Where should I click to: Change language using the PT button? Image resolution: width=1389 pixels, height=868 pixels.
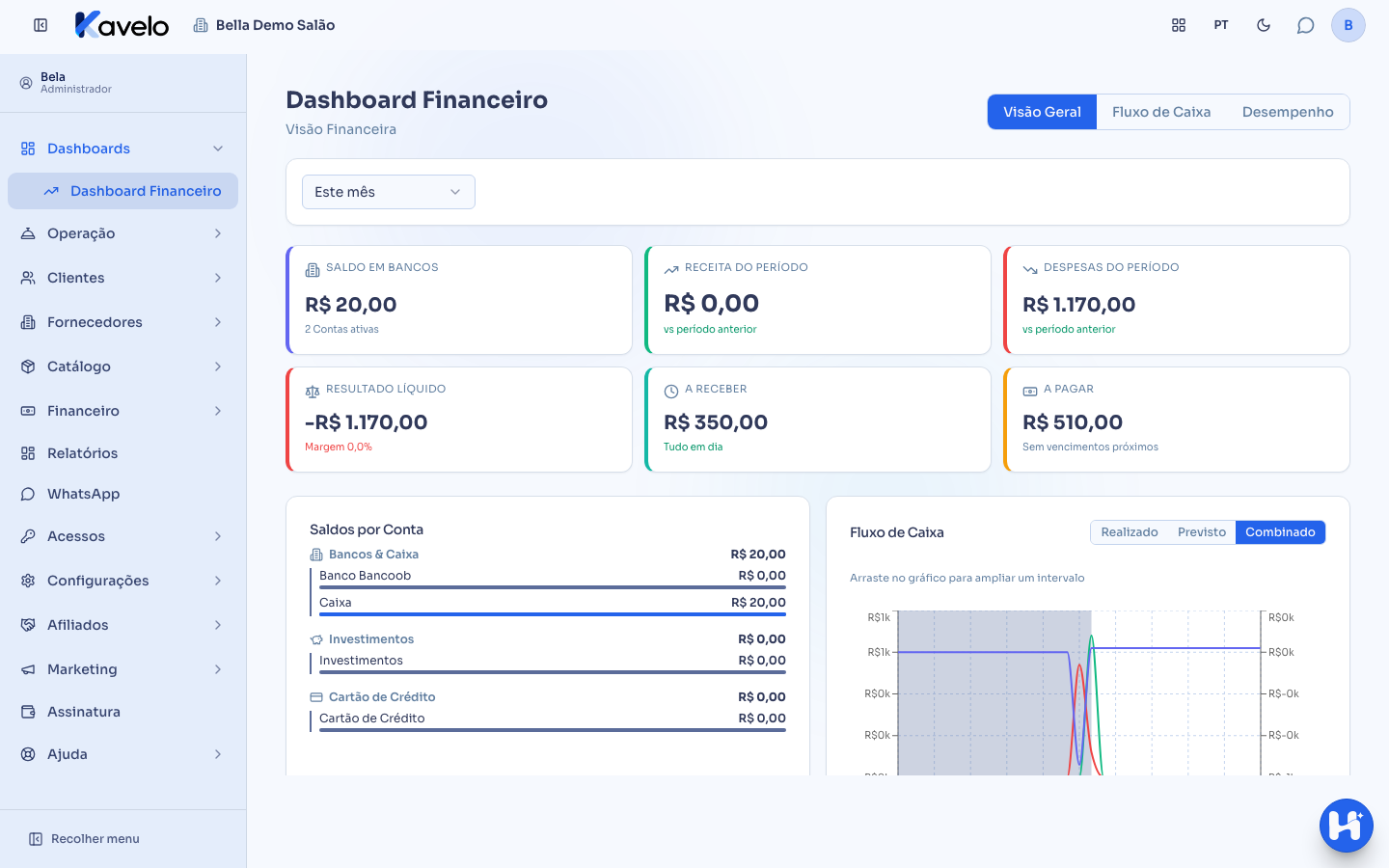click(1221, 25)
